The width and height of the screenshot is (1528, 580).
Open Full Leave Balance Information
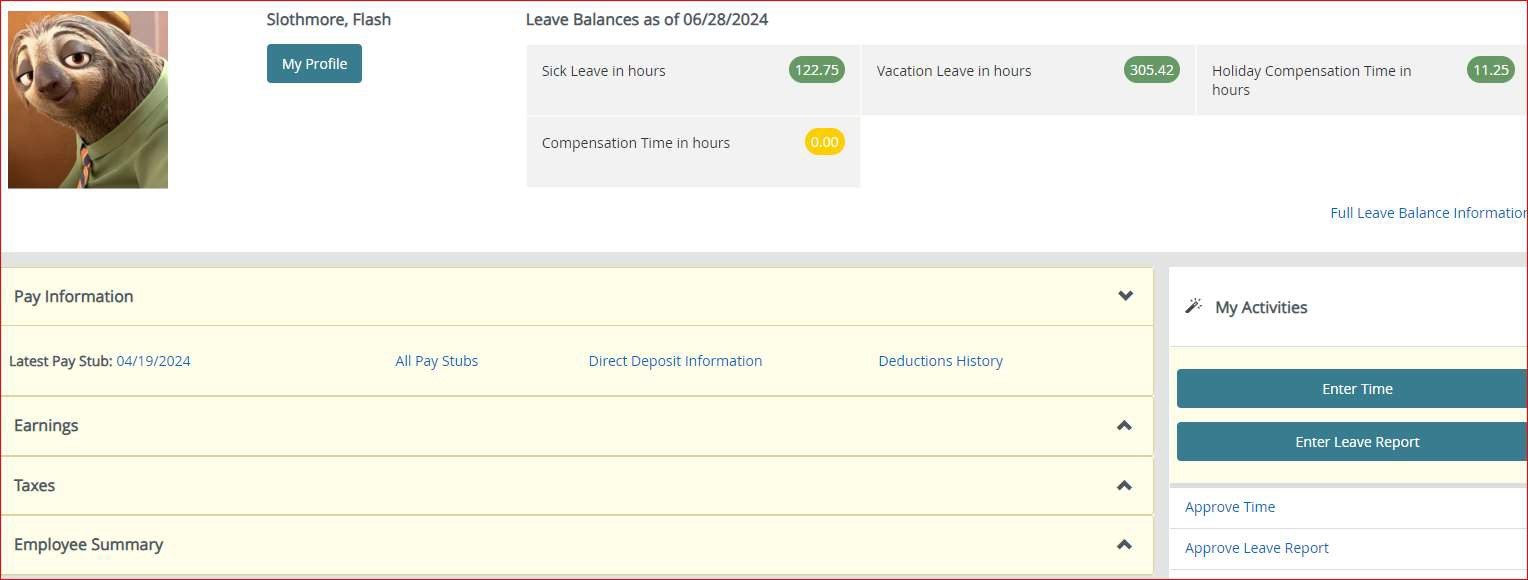tap(1427, 212)
